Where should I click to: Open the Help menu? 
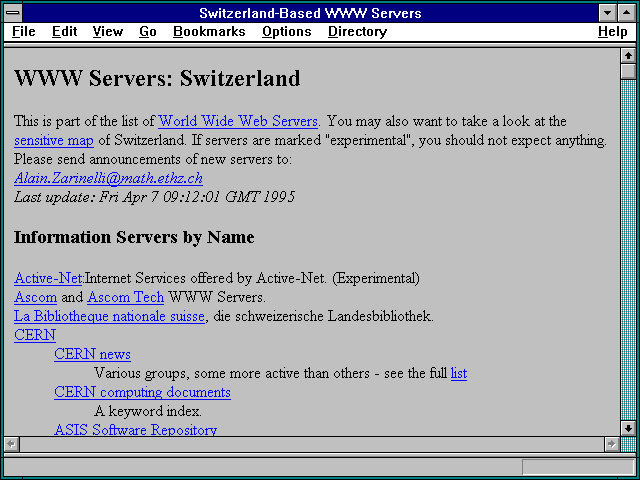click(613, 31)
